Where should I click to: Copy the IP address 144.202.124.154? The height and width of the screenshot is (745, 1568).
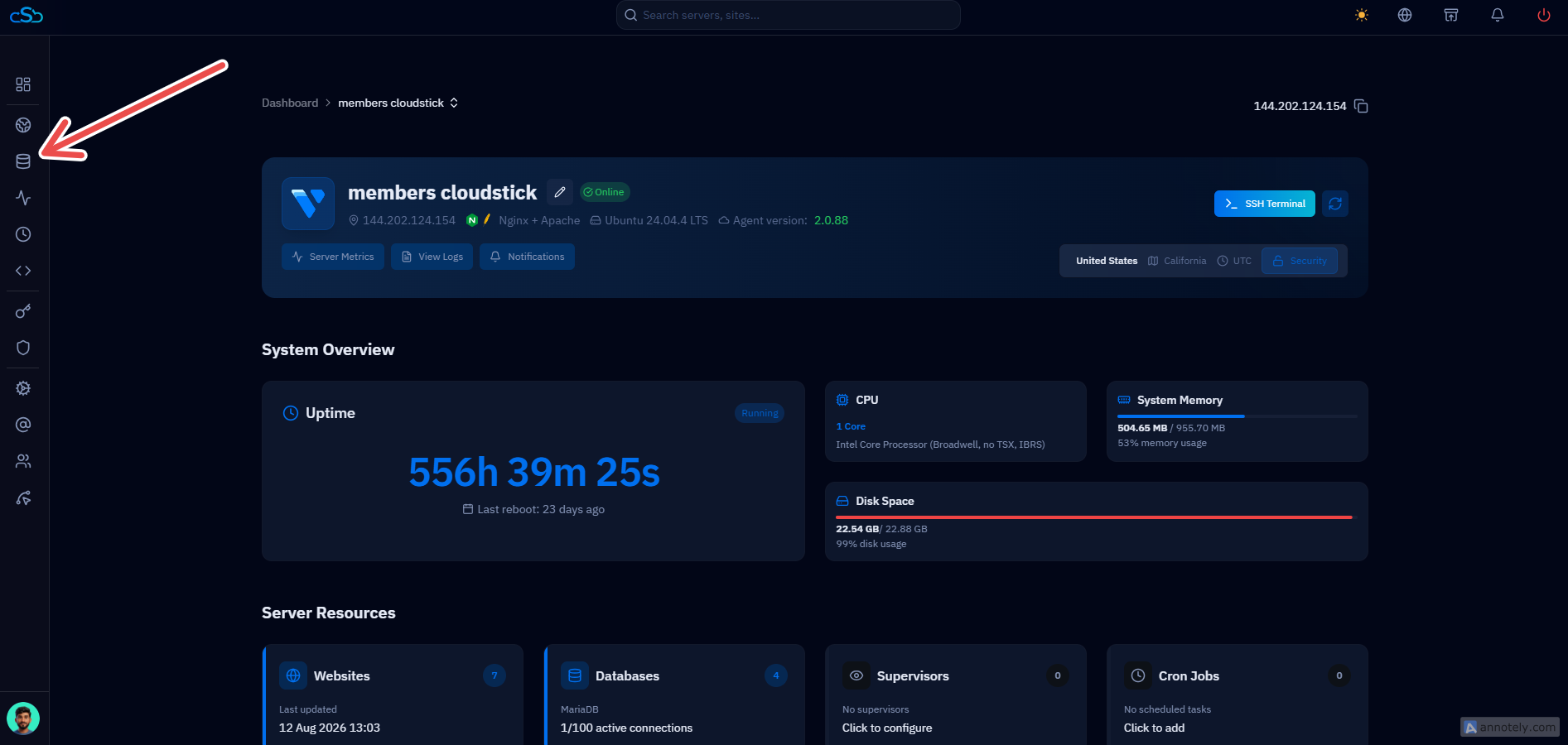(1361, 106)
